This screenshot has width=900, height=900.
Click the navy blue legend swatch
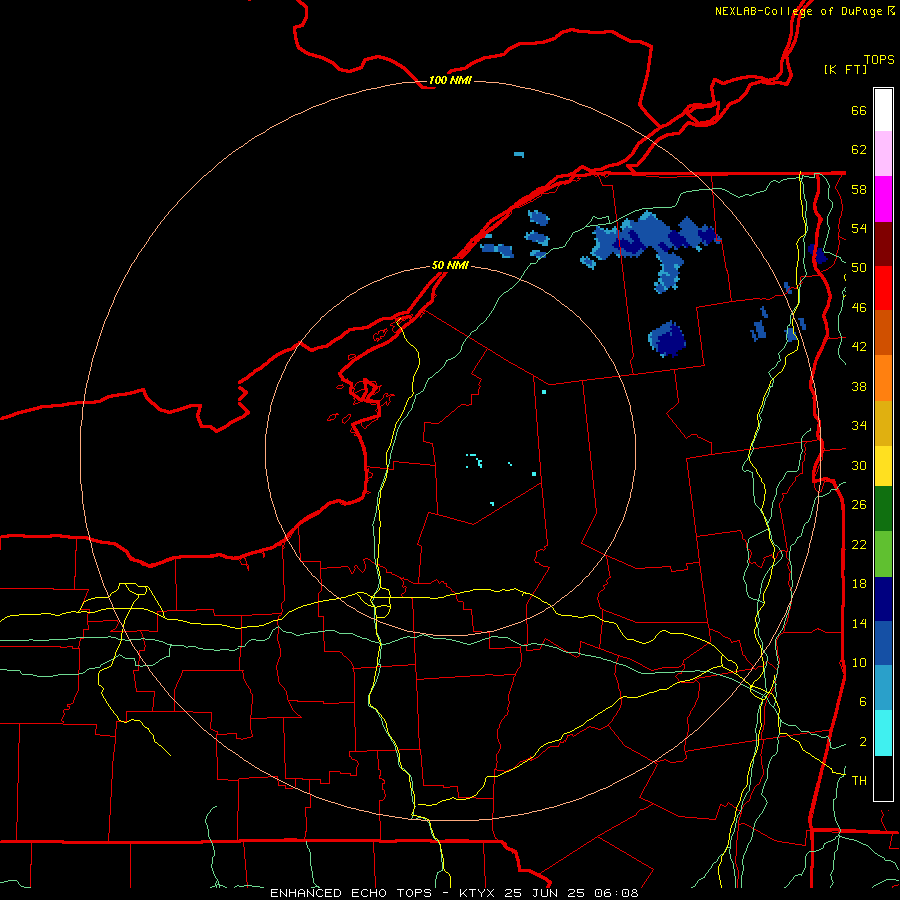click(x=883, y=599)
